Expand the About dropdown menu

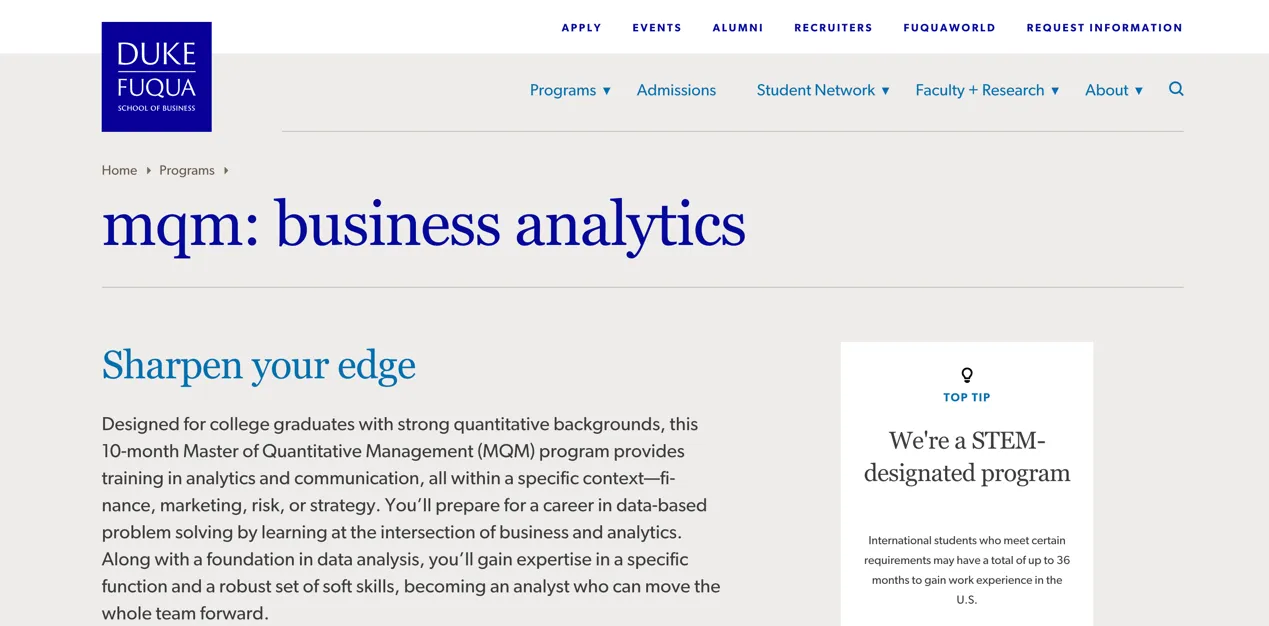pyautogui.click(x=1113, y=90)
